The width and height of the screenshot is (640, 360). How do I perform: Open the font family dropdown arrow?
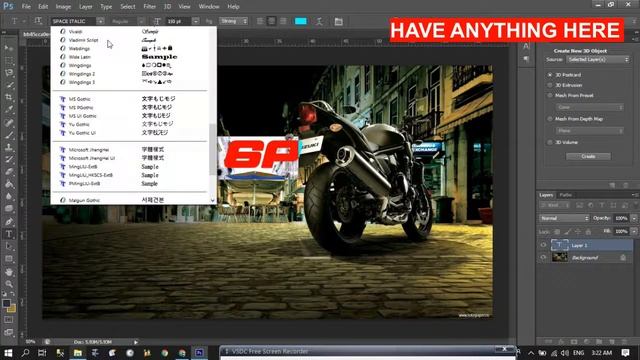100,21
